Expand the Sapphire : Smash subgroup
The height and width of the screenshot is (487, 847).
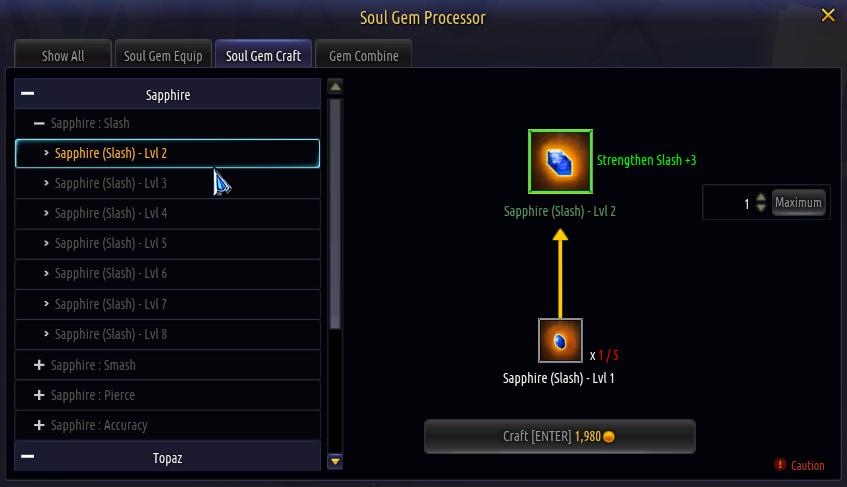[39, 365]
